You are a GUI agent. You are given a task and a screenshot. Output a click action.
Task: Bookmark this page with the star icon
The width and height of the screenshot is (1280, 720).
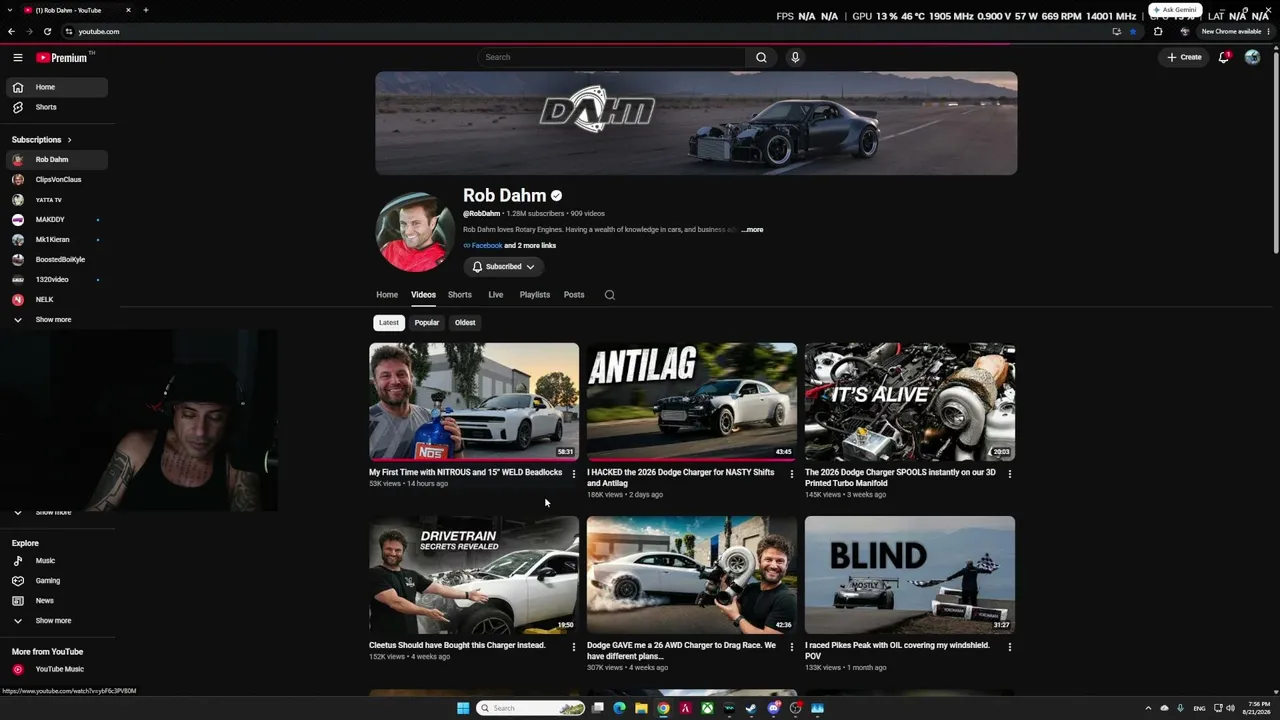point(1133,31)
